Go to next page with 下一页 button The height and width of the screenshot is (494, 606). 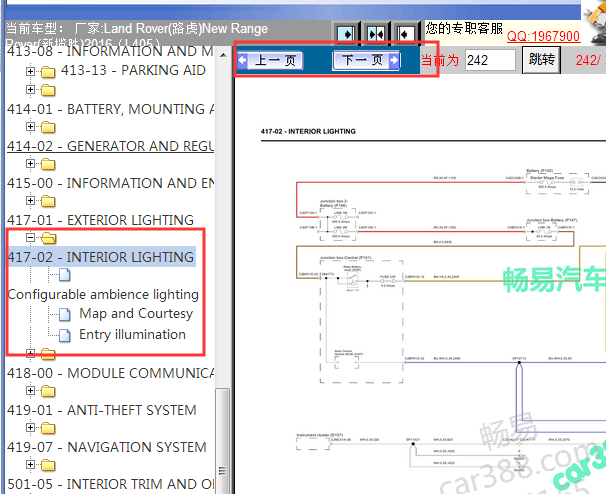click(366, 60)
